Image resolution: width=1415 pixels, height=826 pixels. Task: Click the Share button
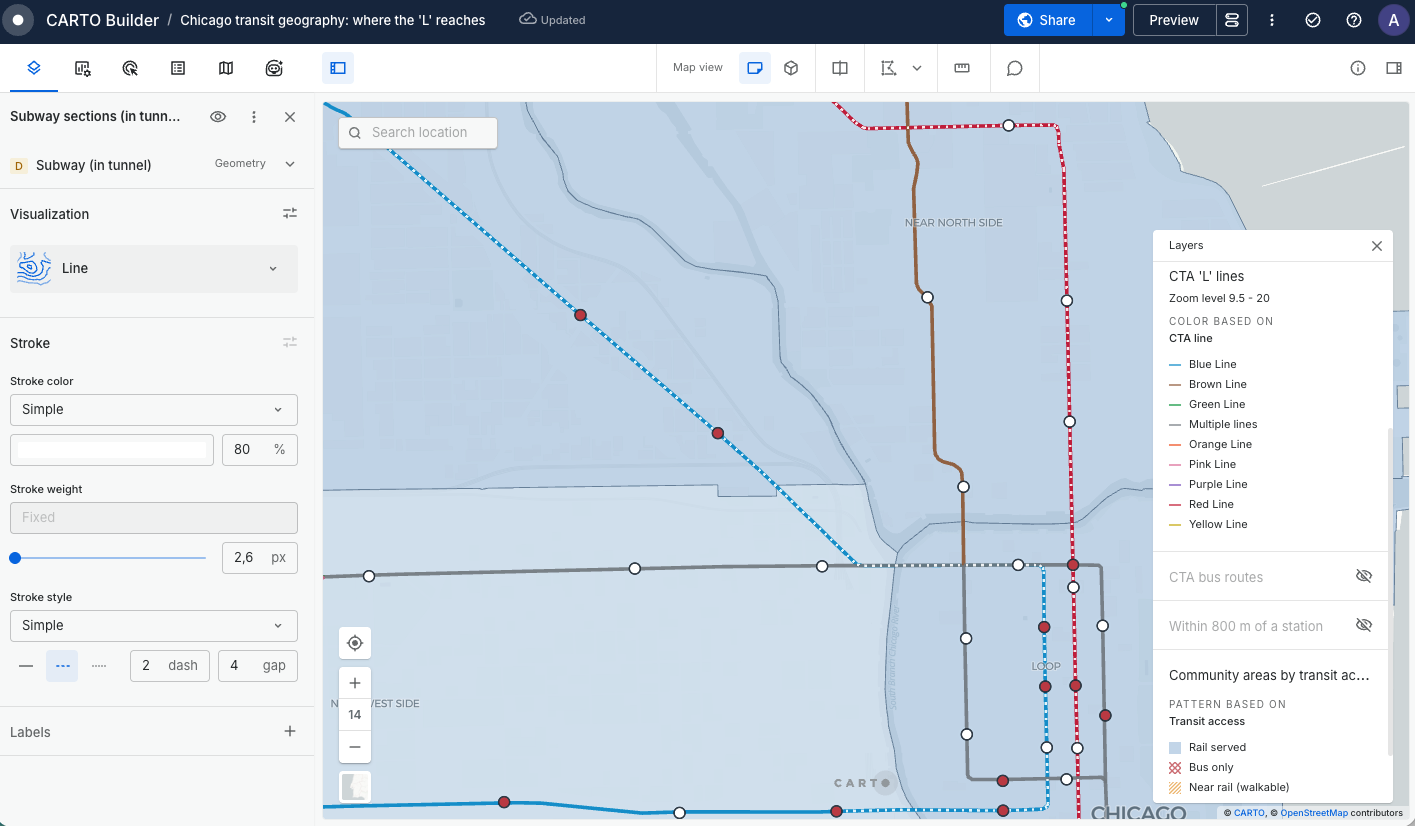[x=1048, y=20]
